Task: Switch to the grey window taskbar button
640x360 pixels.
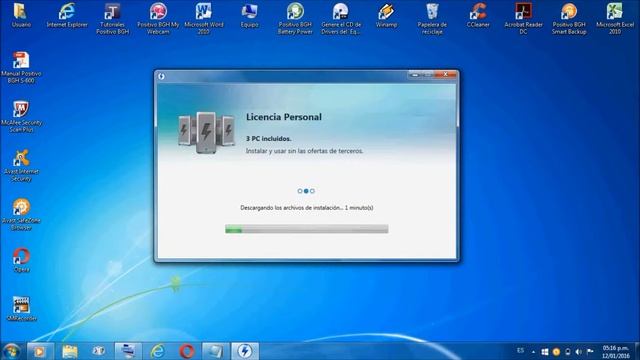Action: [x=215, y=351]
